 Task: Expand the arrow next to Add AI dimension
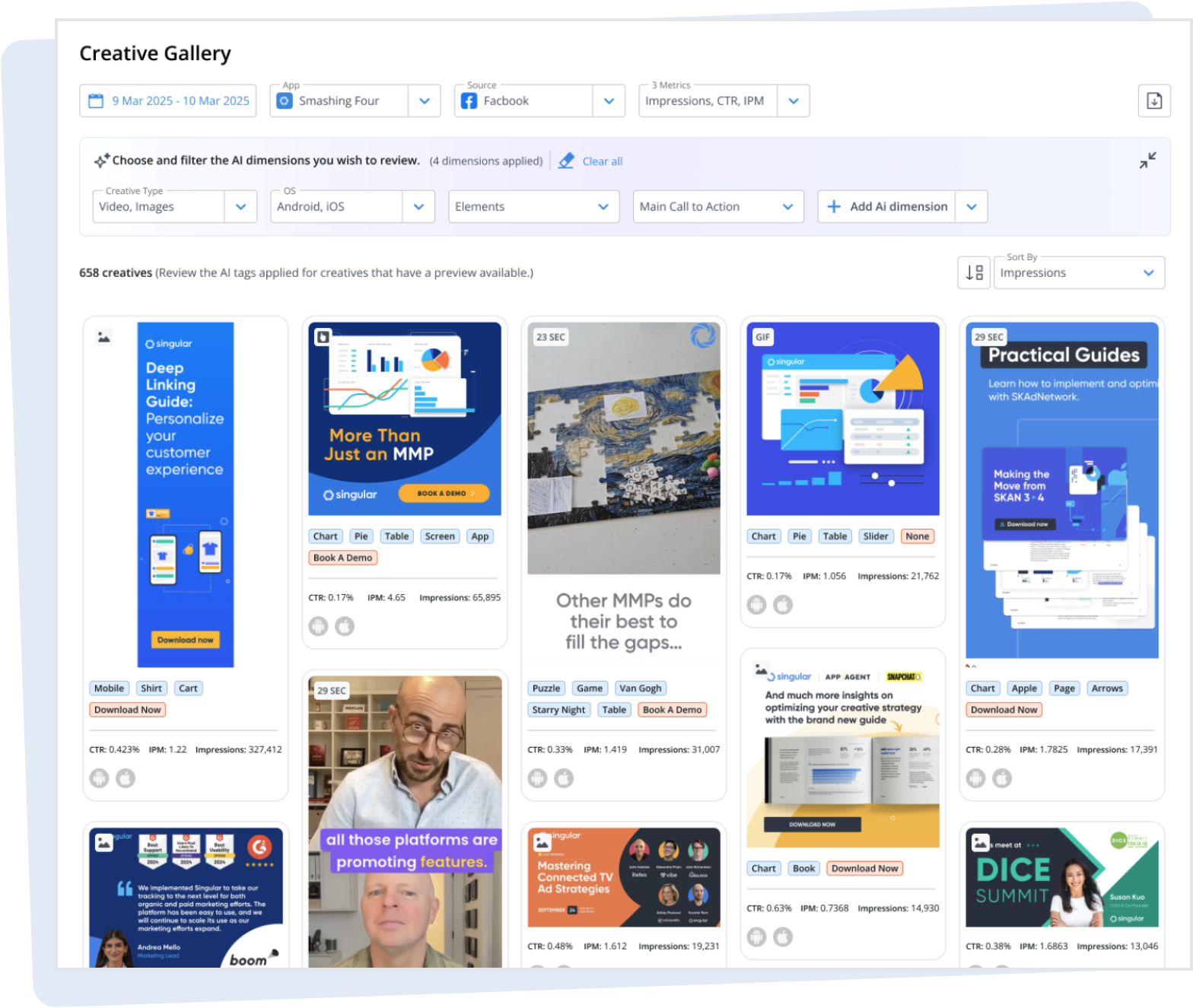coord(972,206)
